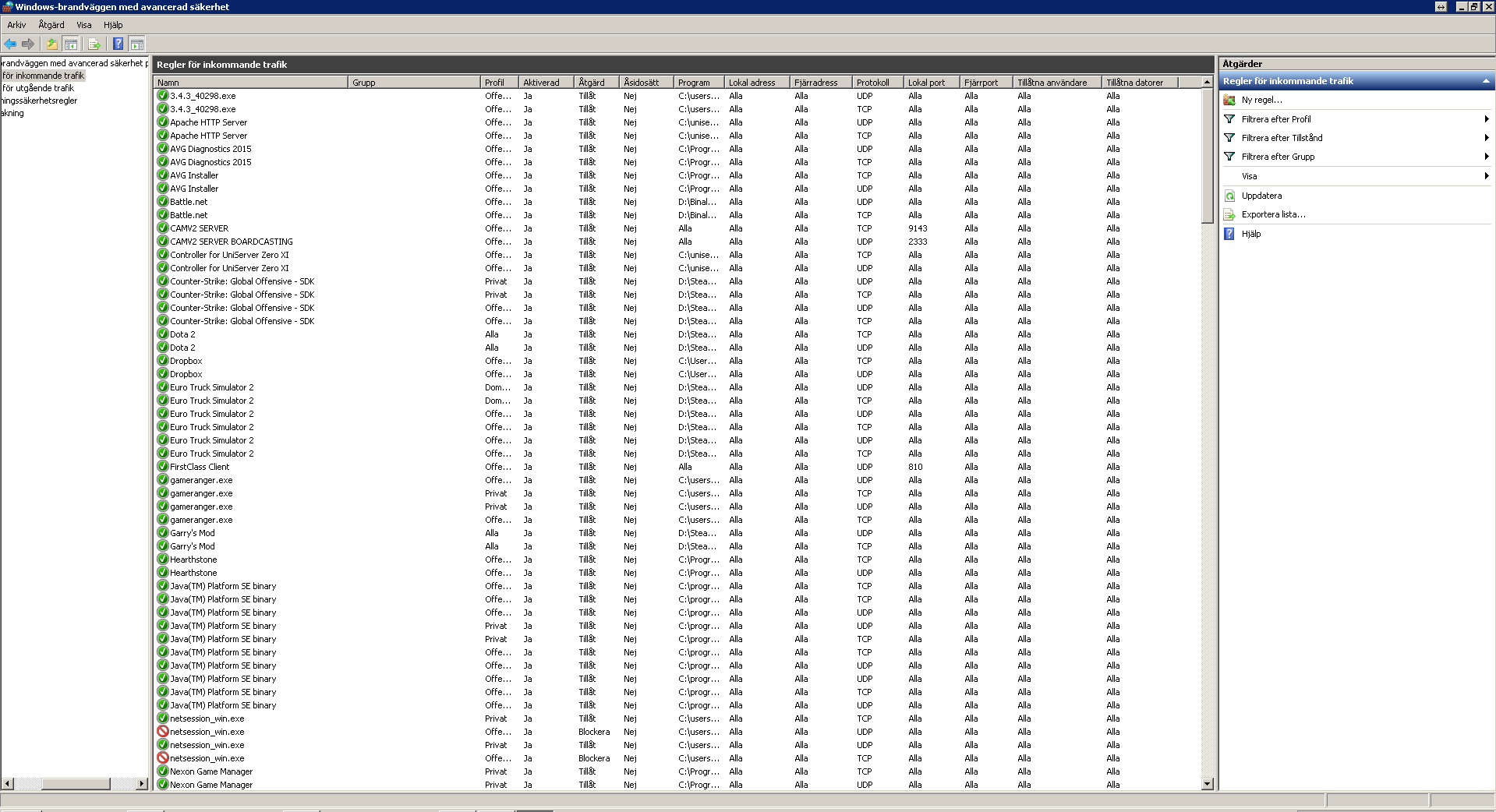Viewport: 1496px width, 812px height.
Task: Click the tree pane horizontal scrollbar thumb
Action: point(76,783)
